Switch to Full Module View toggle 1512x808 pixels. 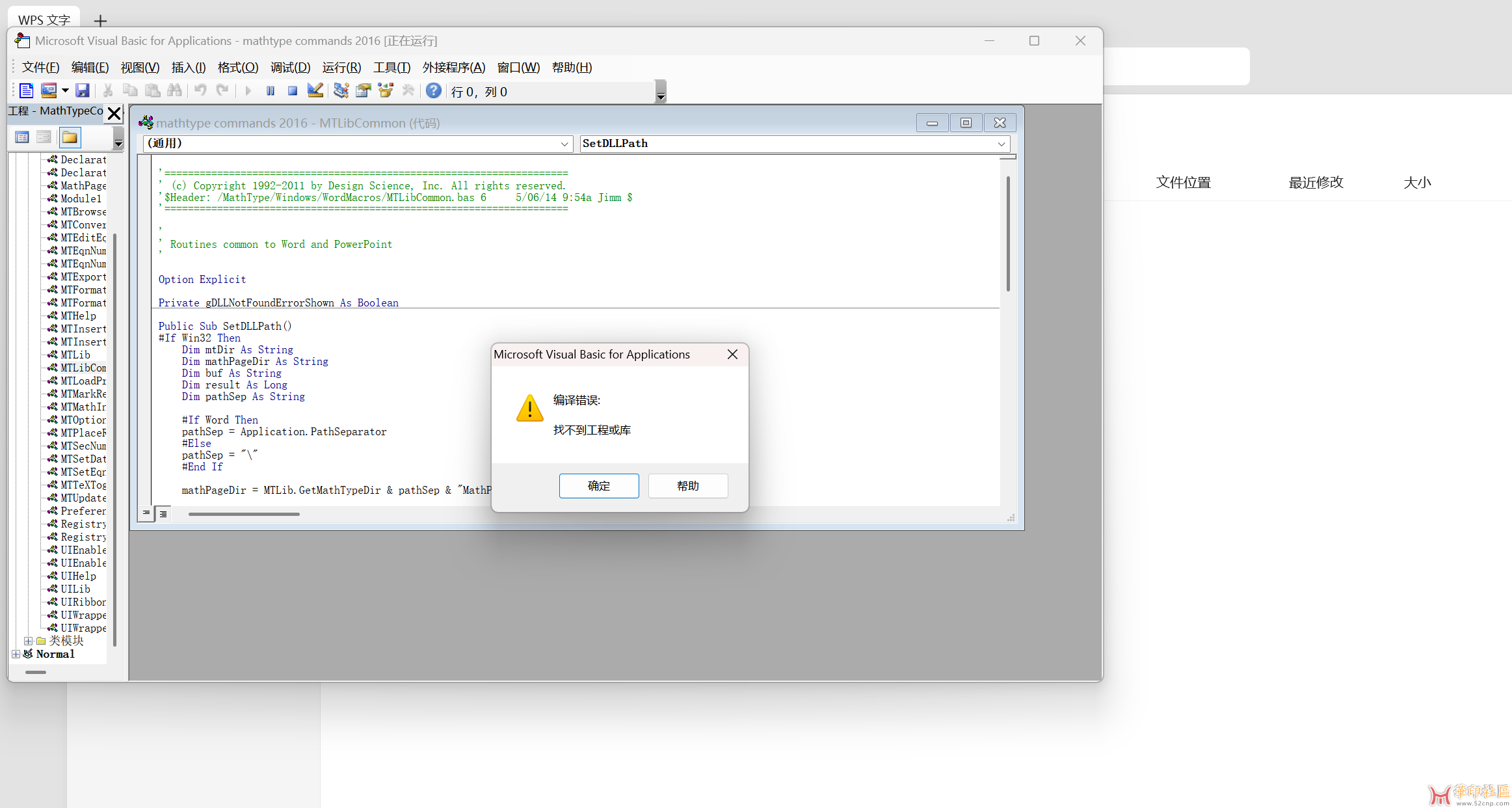pos(163,513)
